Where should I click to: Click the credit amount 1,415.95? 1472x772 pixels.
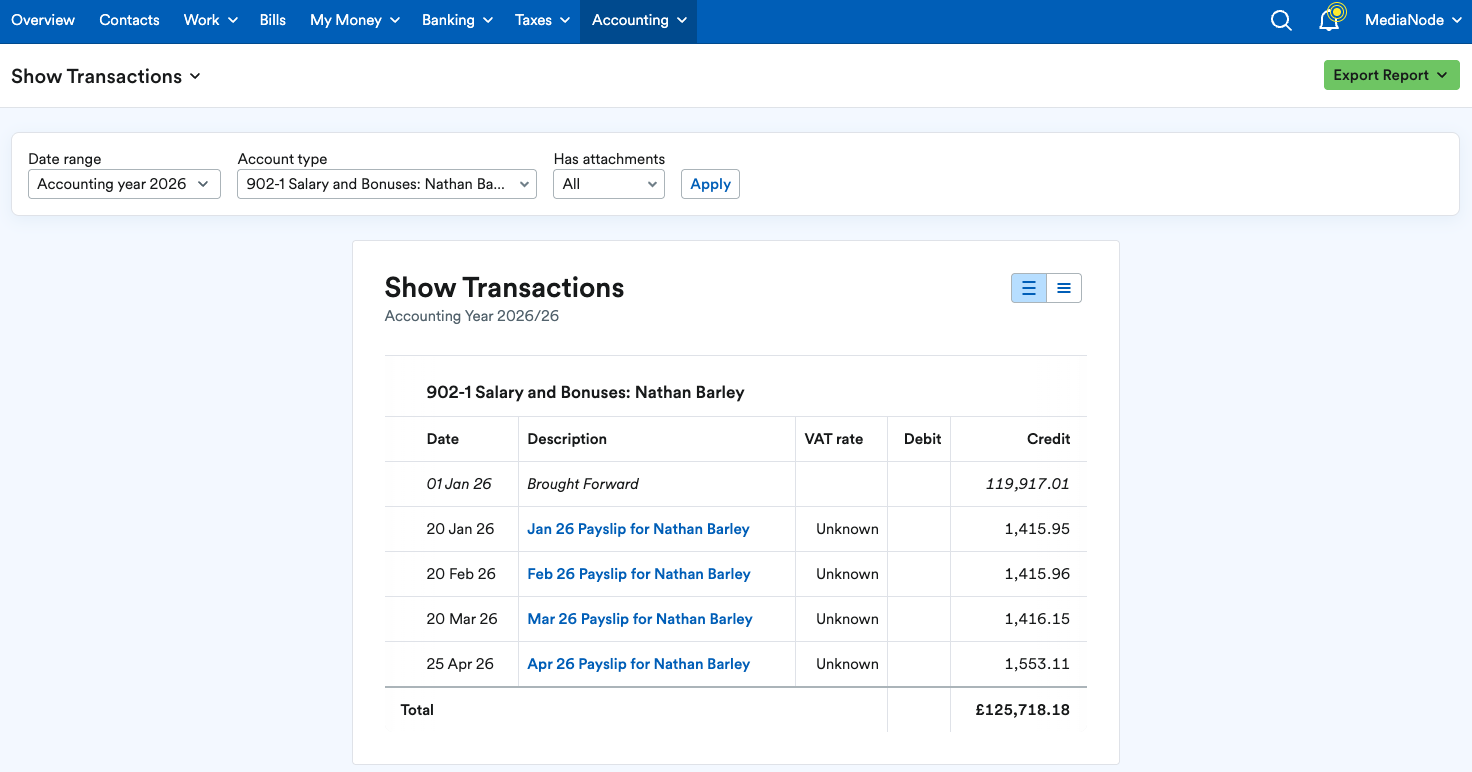1037,529
